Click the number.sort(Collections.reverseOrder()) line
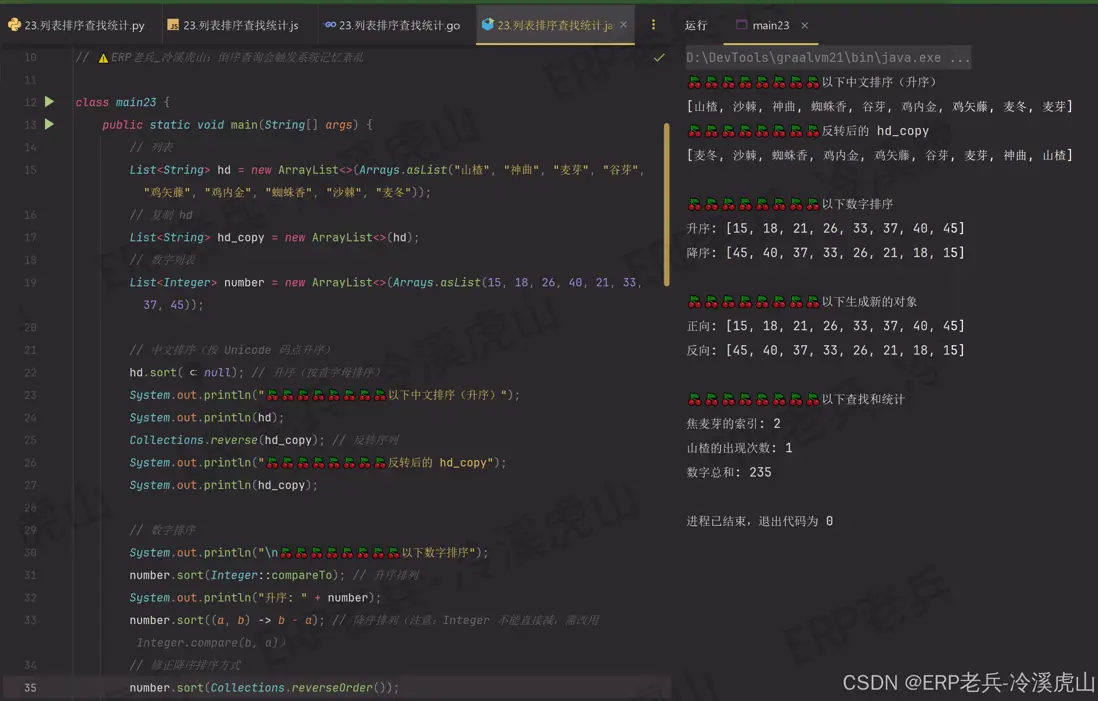Image resolution: width=1098 pixels, height=701 pixels. pyautogui.click(x=264, y=688)
